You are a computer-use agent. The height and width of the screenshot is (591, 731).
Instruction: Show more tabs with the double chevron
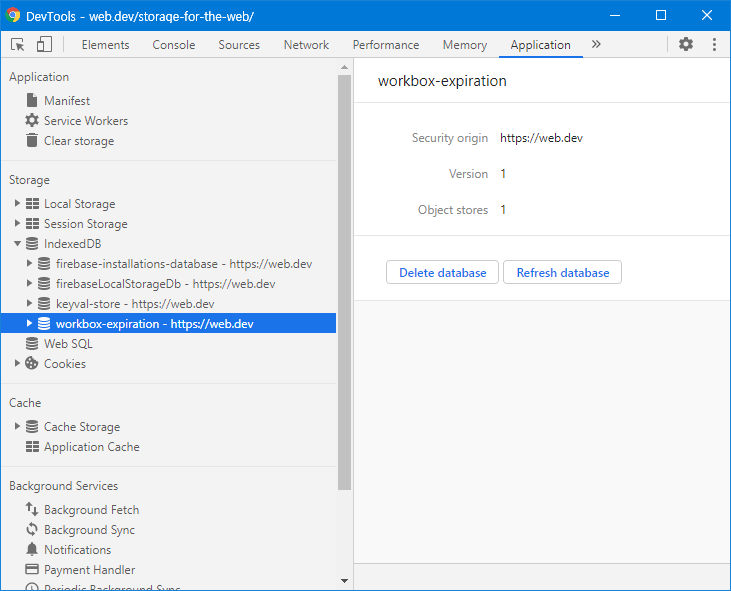(596, 44)
